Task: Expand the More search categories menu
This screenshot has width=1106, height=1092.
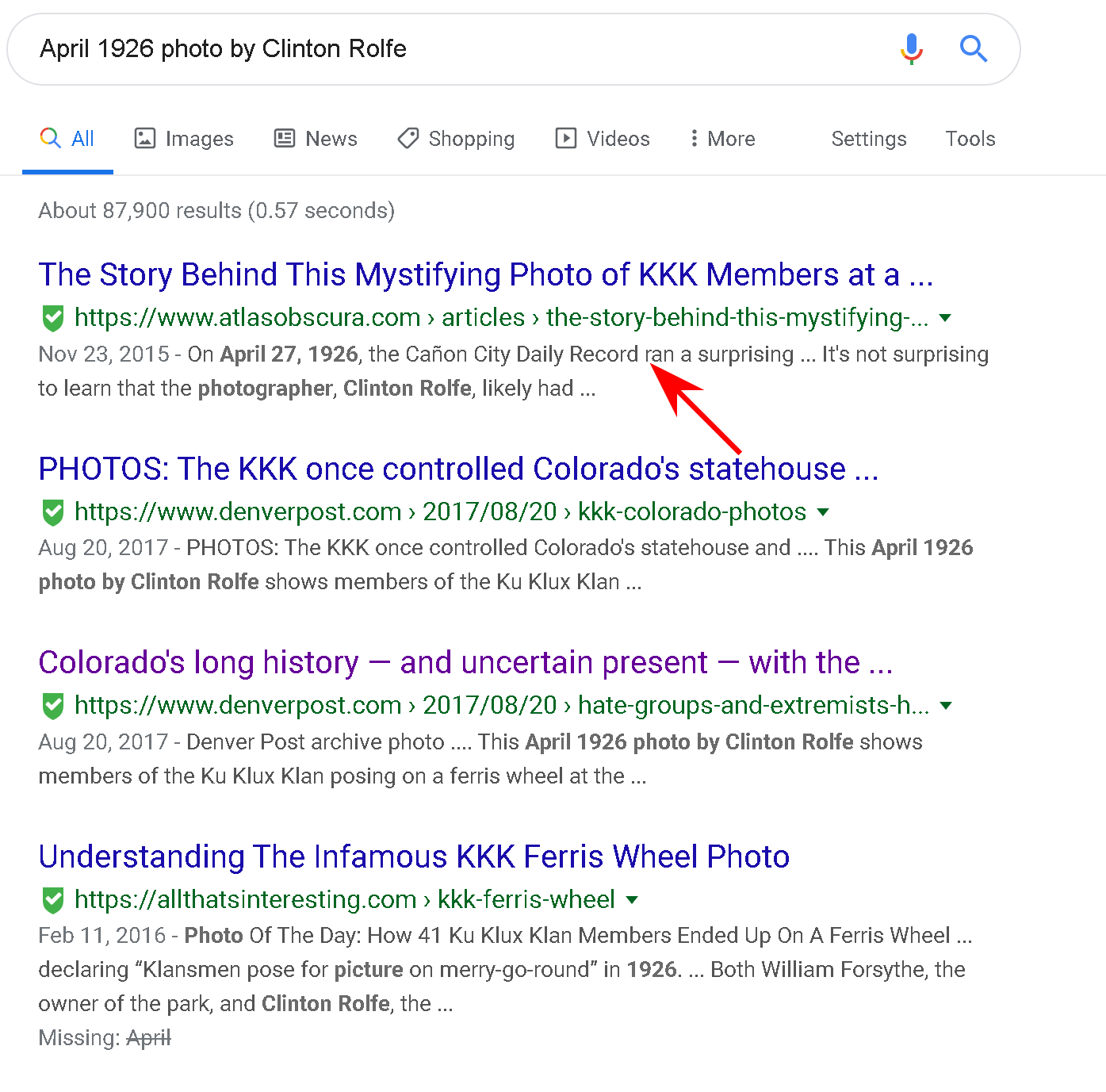Action: (721, 139)
